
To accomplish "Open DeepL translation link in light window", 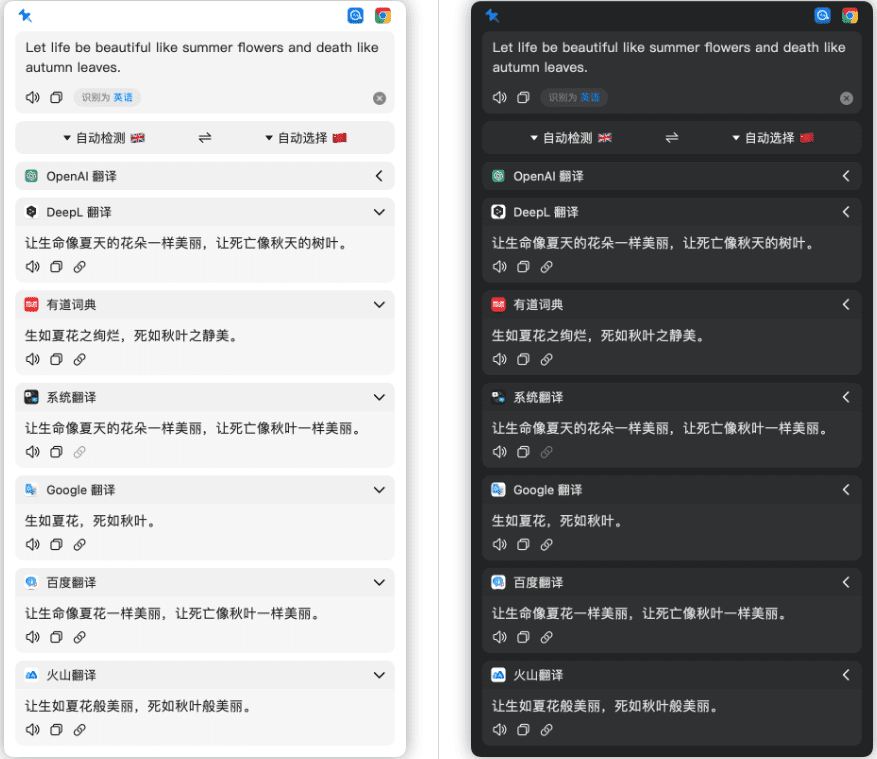I will tap(79, 267).
